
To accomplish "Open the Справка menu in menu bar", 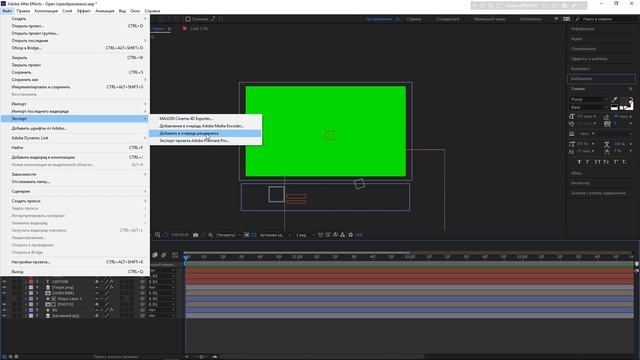I will click(x=152, y=11).
